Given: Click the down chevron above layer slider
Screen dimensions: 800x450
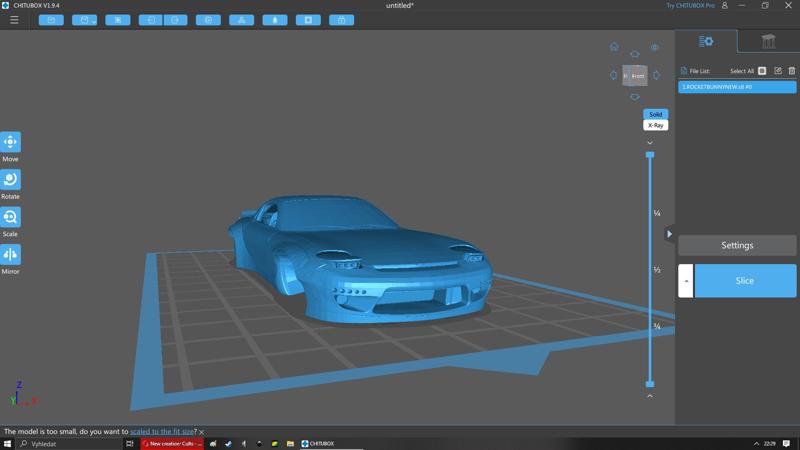Looking at the screenshot, I should 650,143.
